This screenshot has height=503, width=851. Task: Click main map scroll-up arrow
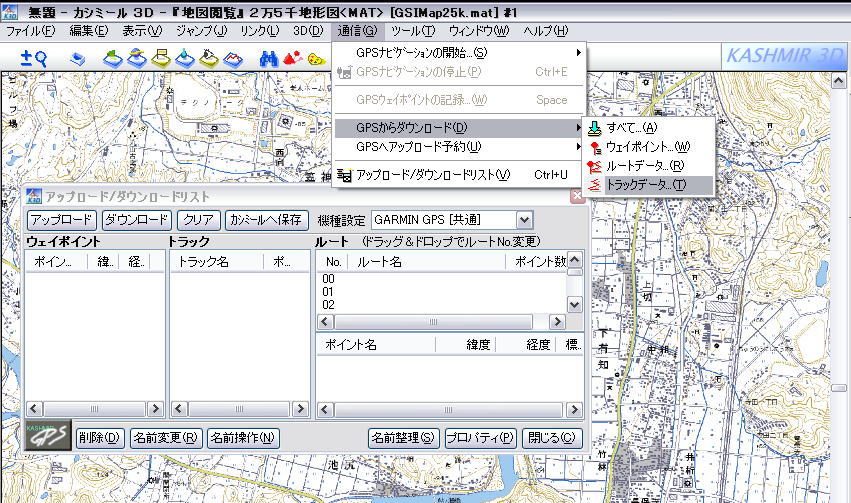tap(839, 82)
